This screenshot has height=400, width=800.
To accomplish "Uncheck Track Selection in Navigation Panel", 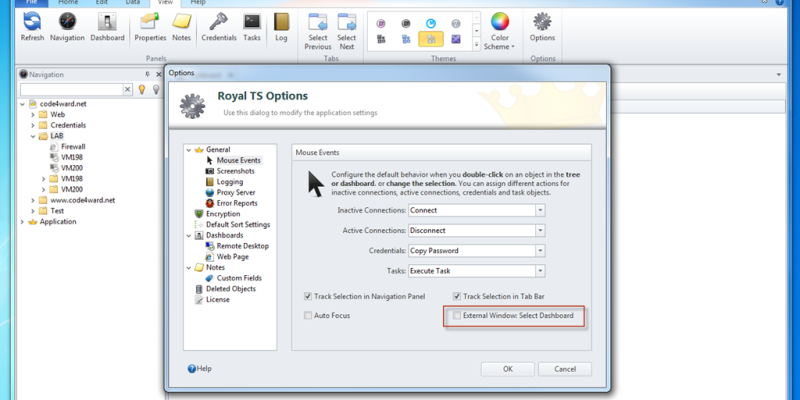I will click(308, 296).
